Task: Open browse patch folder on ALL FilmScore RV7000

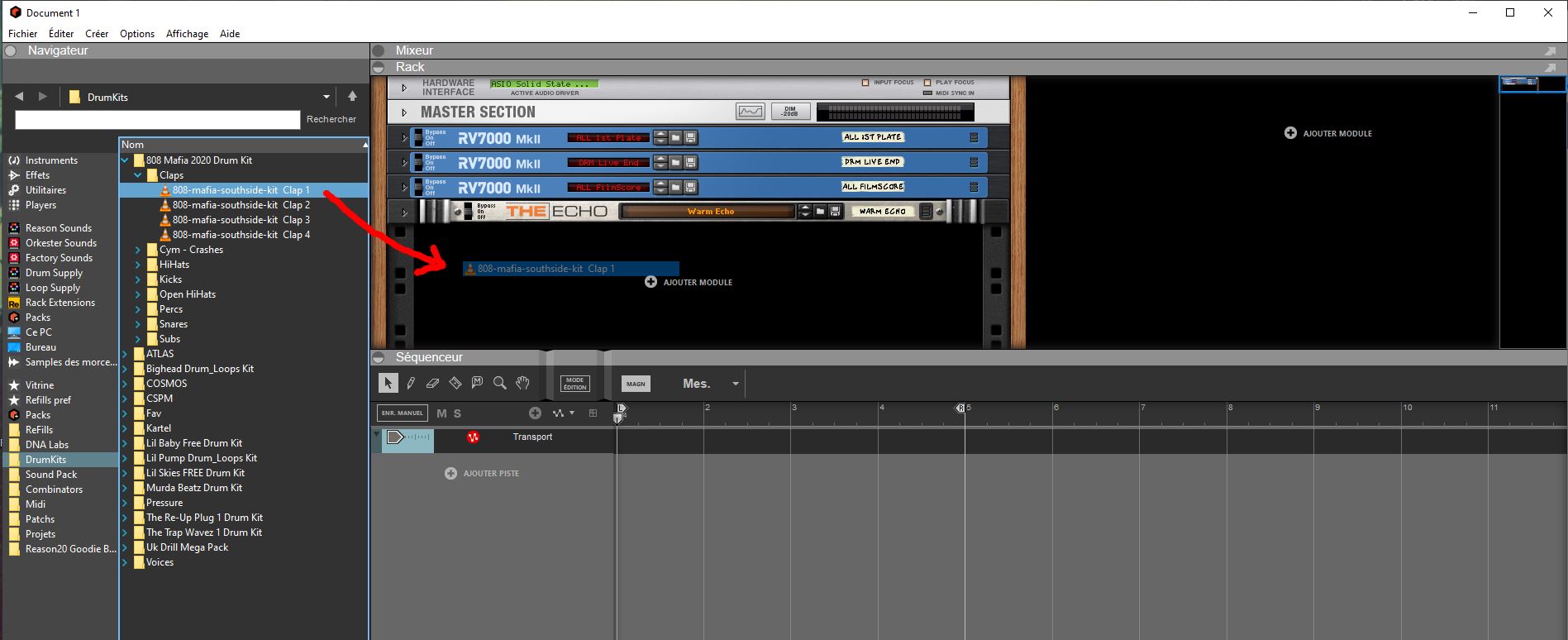Action: 675,187
